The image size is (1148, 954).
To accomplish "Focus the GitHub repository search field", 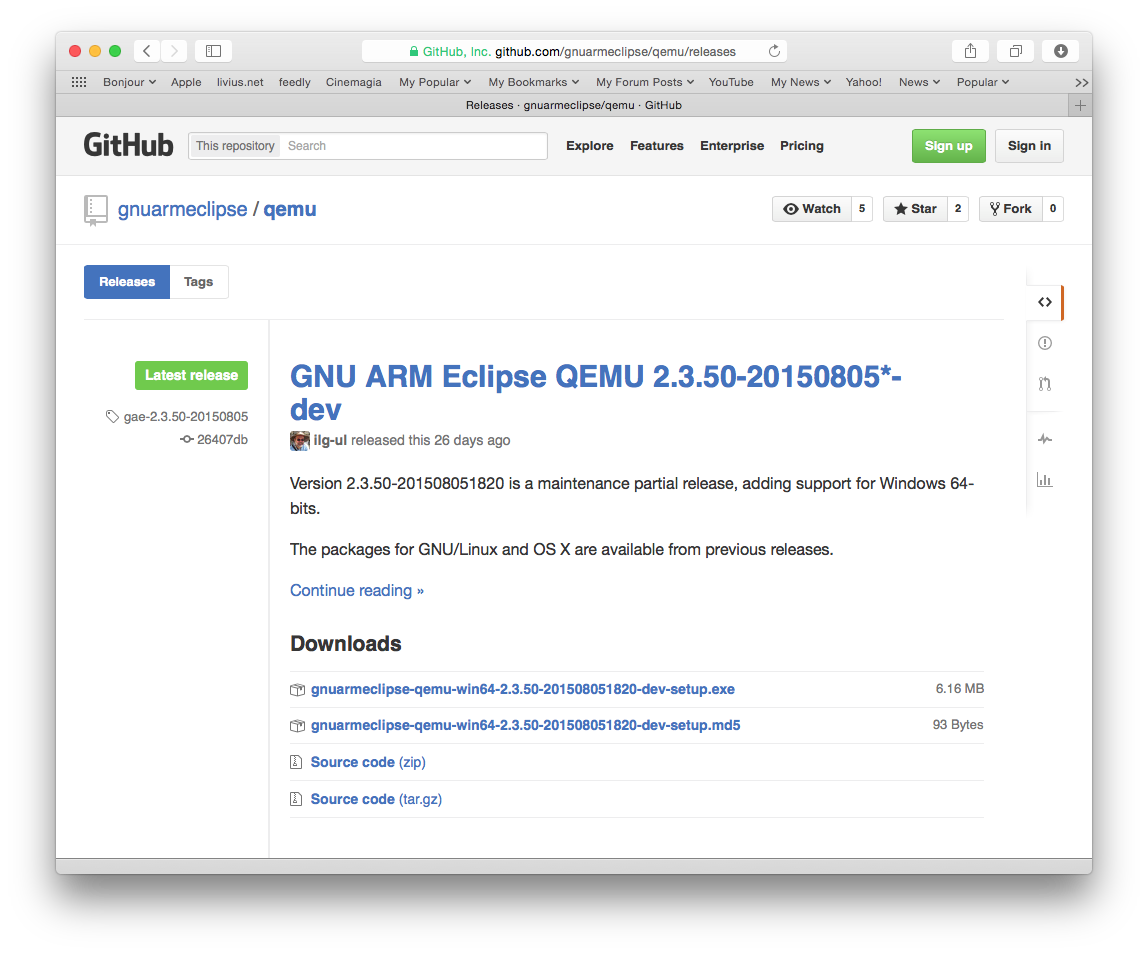I will click(414, 146).
